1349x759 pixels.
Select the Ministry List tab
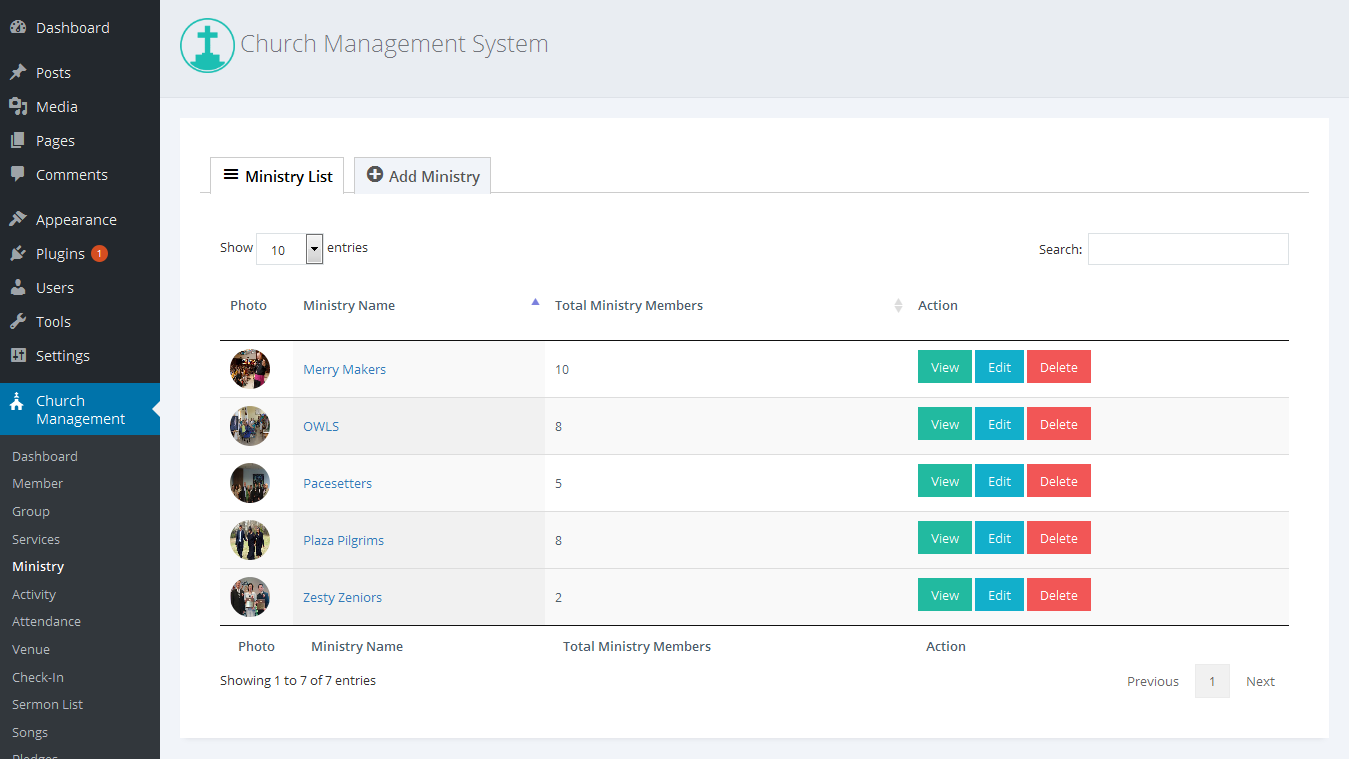[277, 176]
